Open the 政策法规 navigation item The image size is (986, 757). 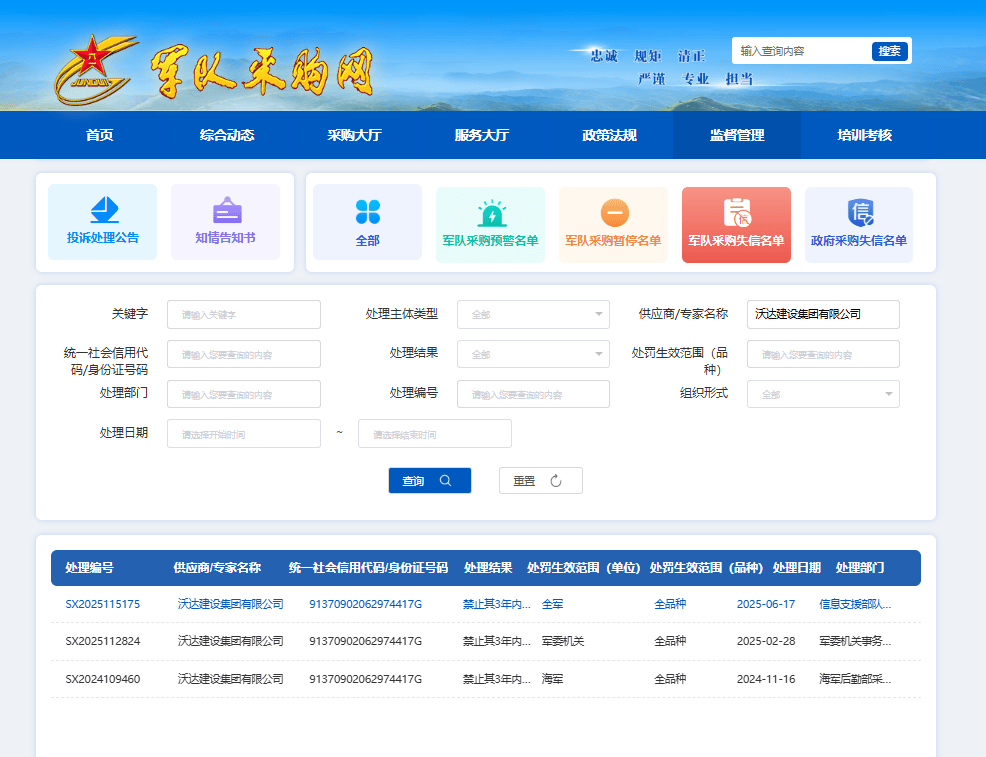(x=609, y=135)
